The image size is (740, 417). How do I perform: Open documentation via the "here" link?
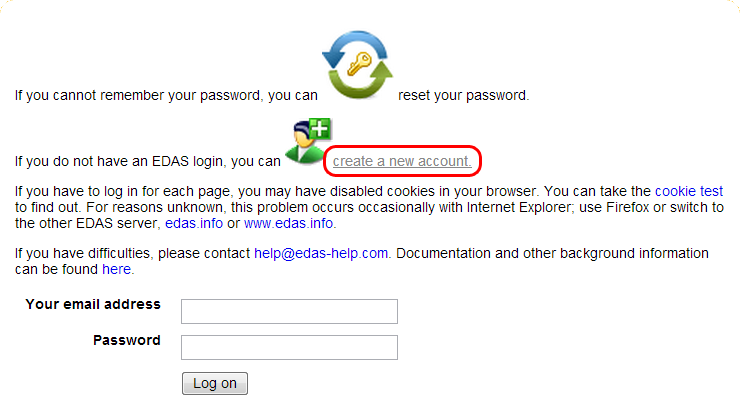(116, 270)
